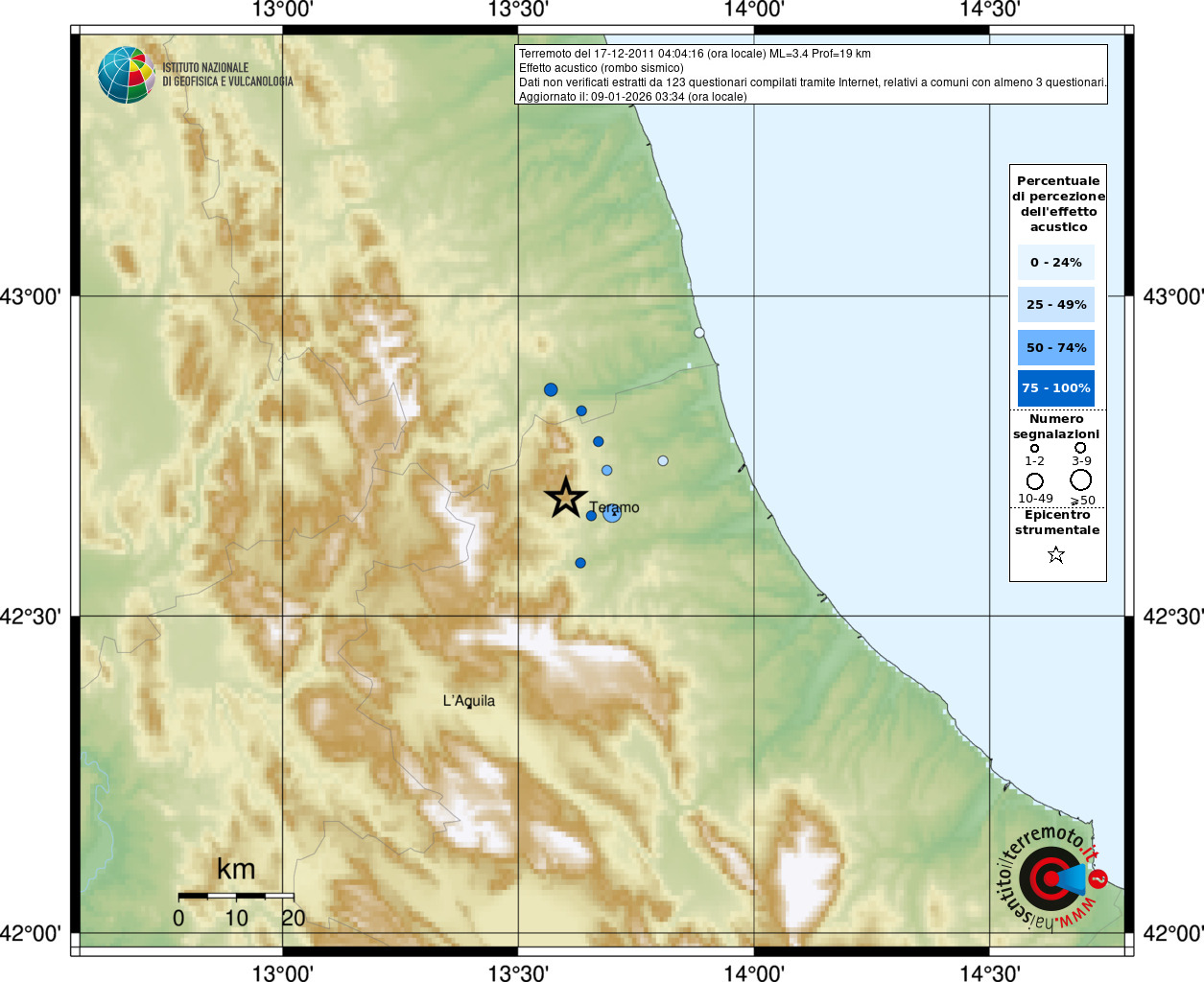Screen dimensions: 1204x982
Task: Click the 13°00' label on top axis
Action: click(283, 10)
